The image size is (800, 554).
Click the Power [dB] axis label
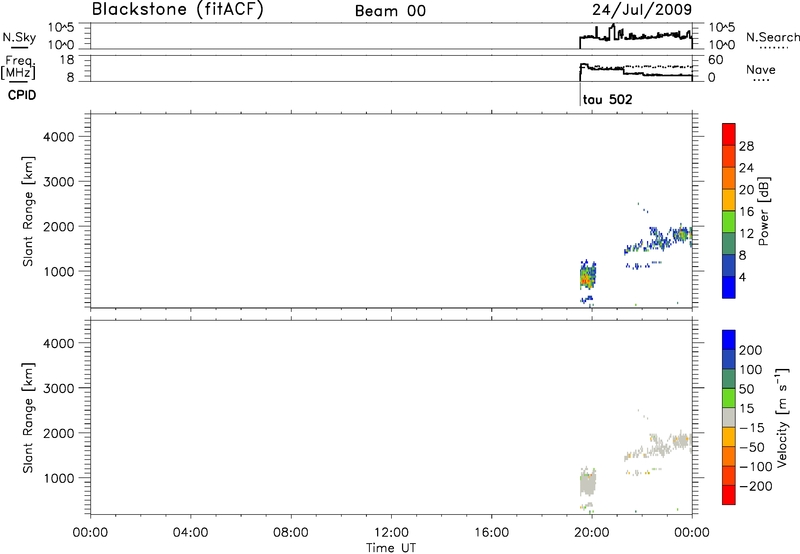(x=764, y=211)
